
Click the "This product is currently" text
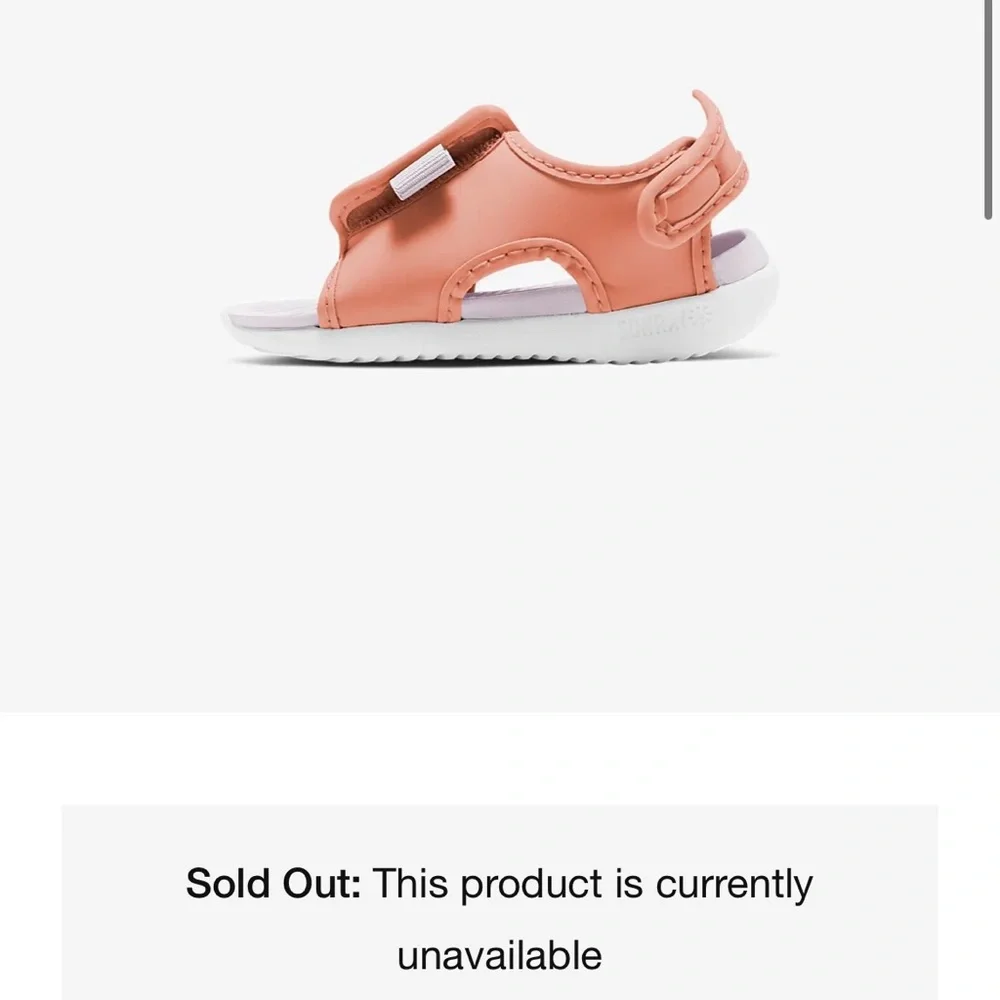592,883
